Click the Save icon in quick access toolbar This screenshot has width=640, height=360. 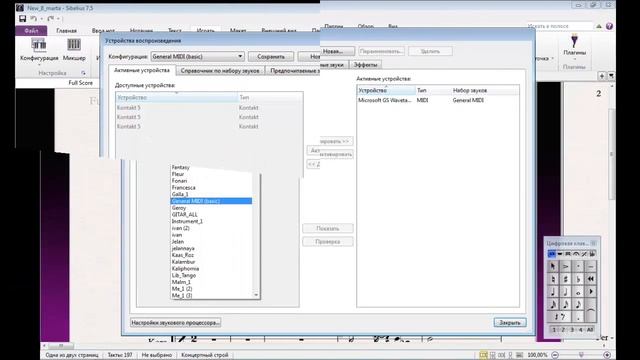tap(22, 18)
